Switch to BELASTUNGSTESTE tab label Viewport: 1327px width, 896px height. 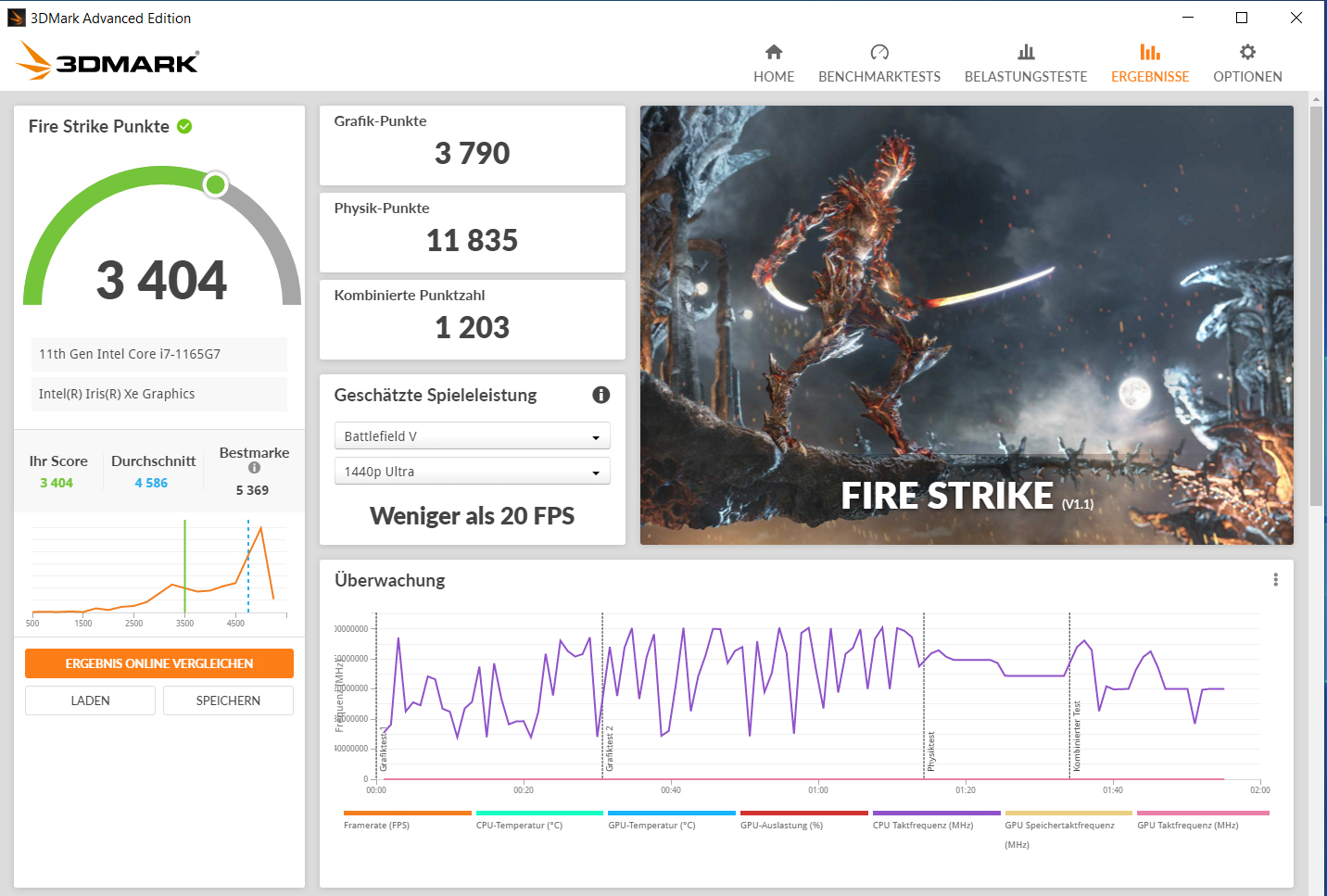pyautogui.click(x=1026, y=77)
